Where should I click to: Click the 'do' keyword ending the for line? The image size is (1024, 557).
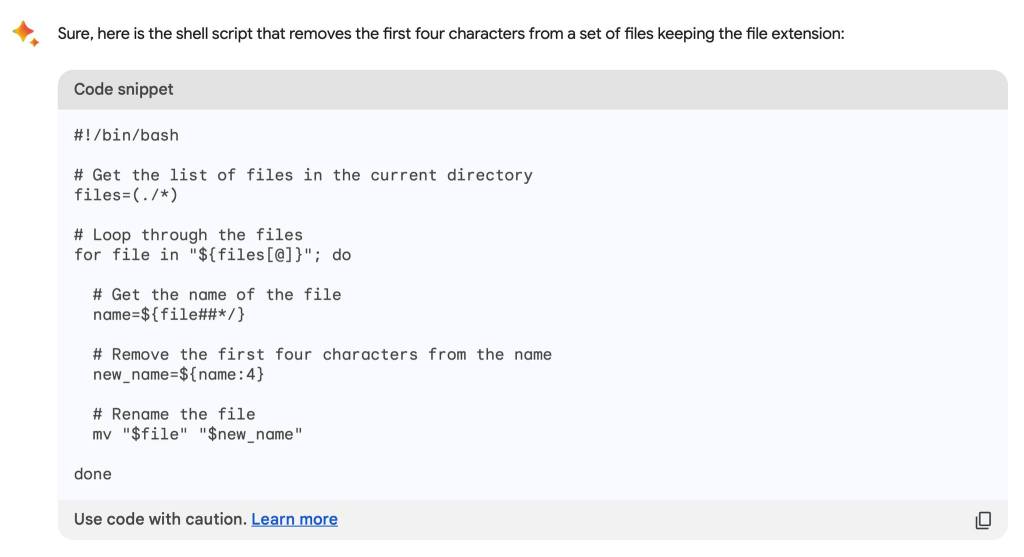click(x=342, y=255)
